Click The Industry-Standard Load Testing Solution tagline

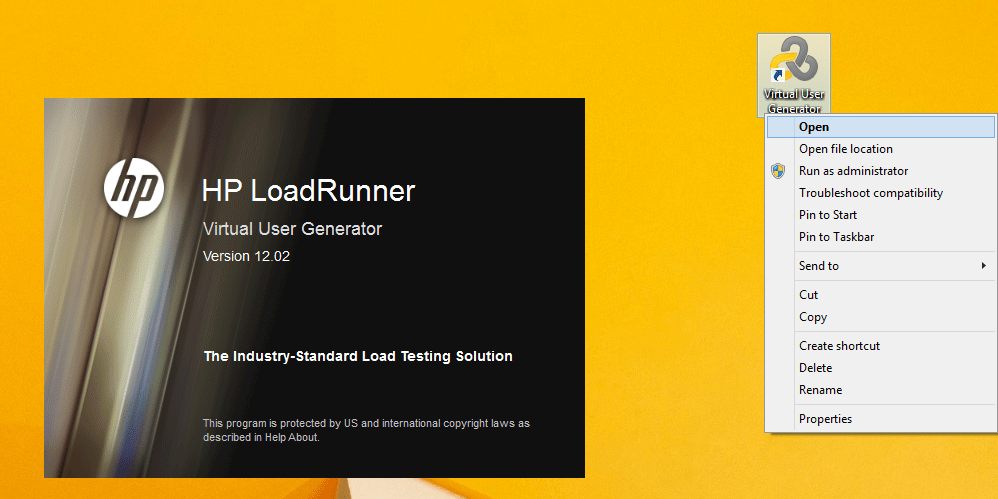(358, 356)
